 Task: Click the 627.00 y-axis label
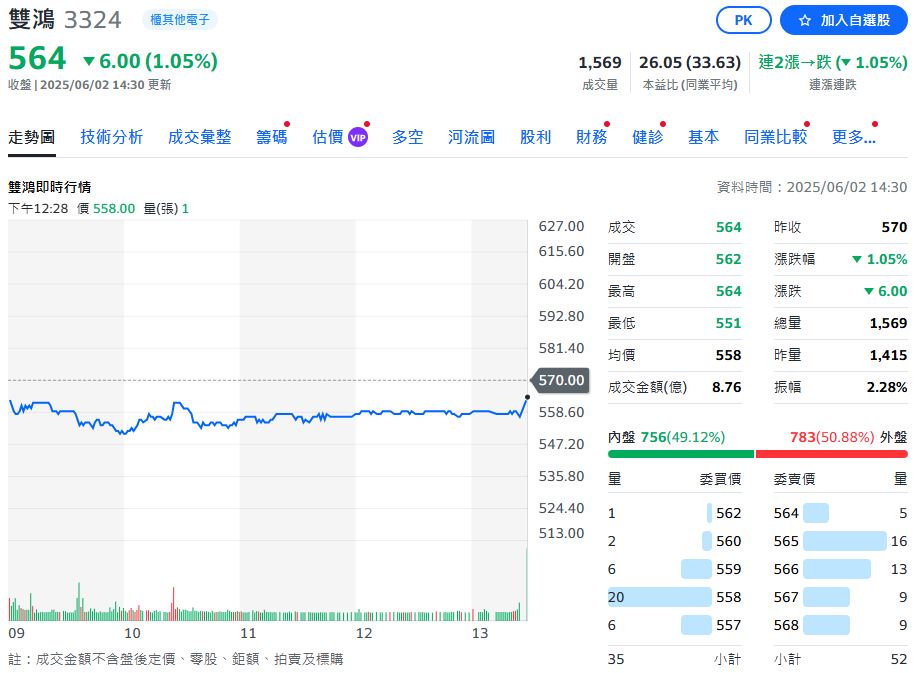(561, 226)
